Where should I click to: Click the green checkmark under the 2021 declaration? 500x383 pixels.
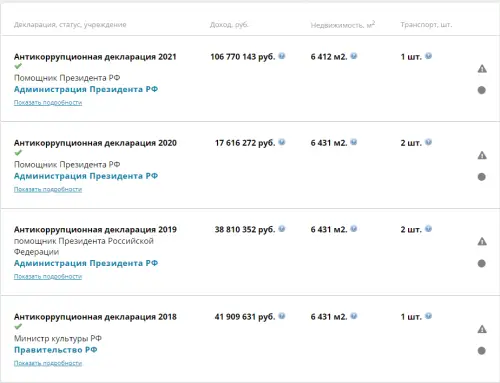click(x=18, y=66)
